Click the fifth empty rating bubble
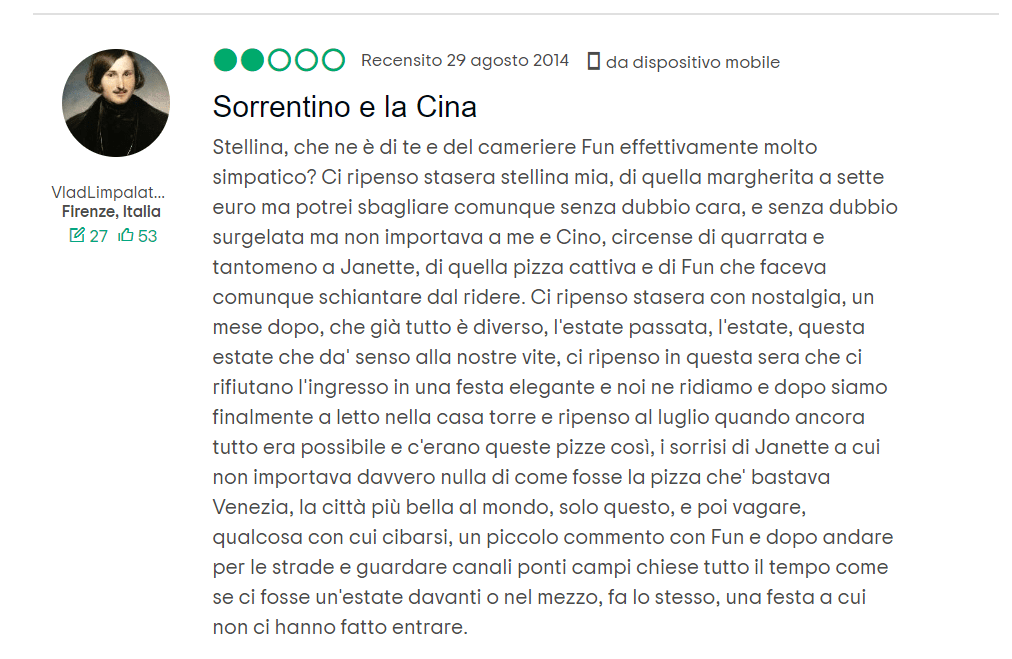This screenshot has width=1012, height=659. pos(333,60)
